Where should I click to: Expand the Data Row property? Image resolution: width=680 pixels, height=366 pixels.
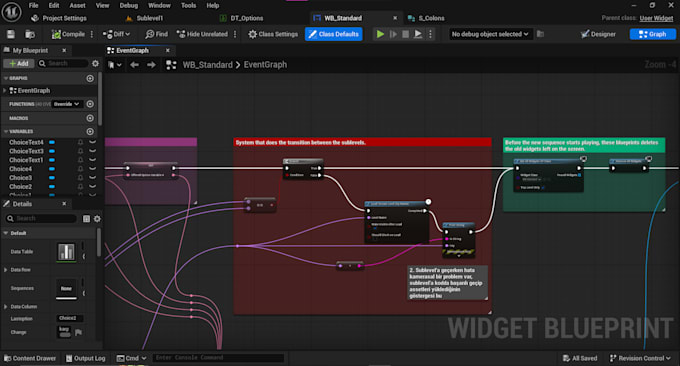coord(5,270)
